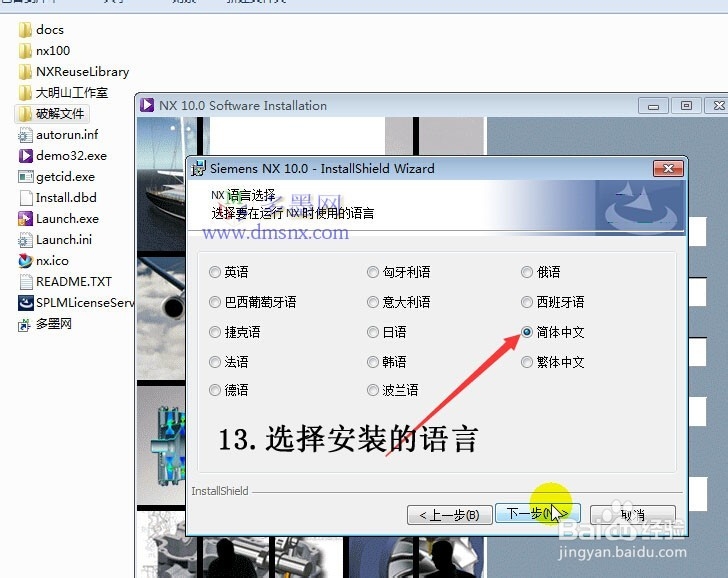
Task: Choose 法语 radio option
Action: (214, 362)
